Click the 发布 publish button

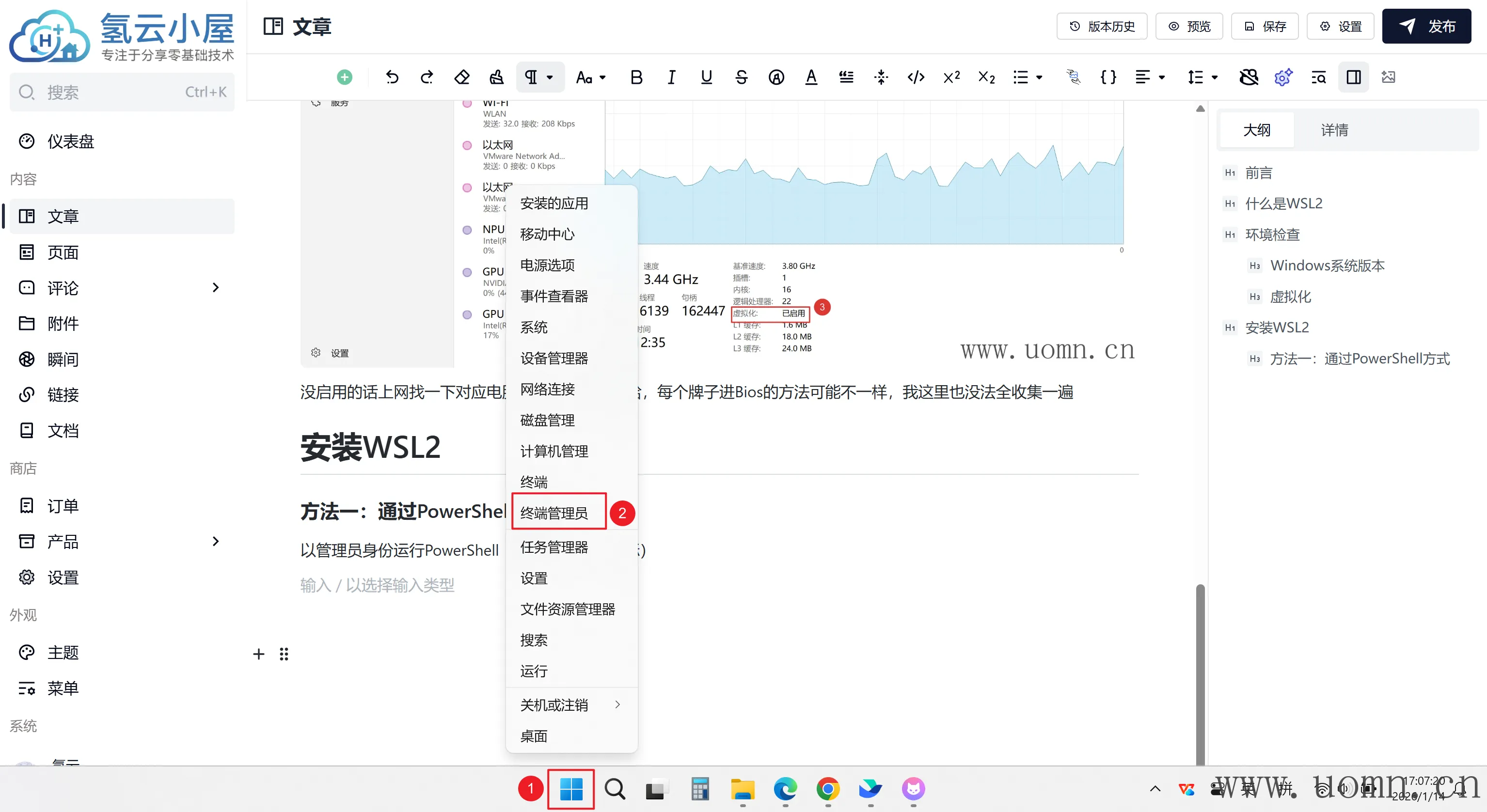pos(1426,27)
